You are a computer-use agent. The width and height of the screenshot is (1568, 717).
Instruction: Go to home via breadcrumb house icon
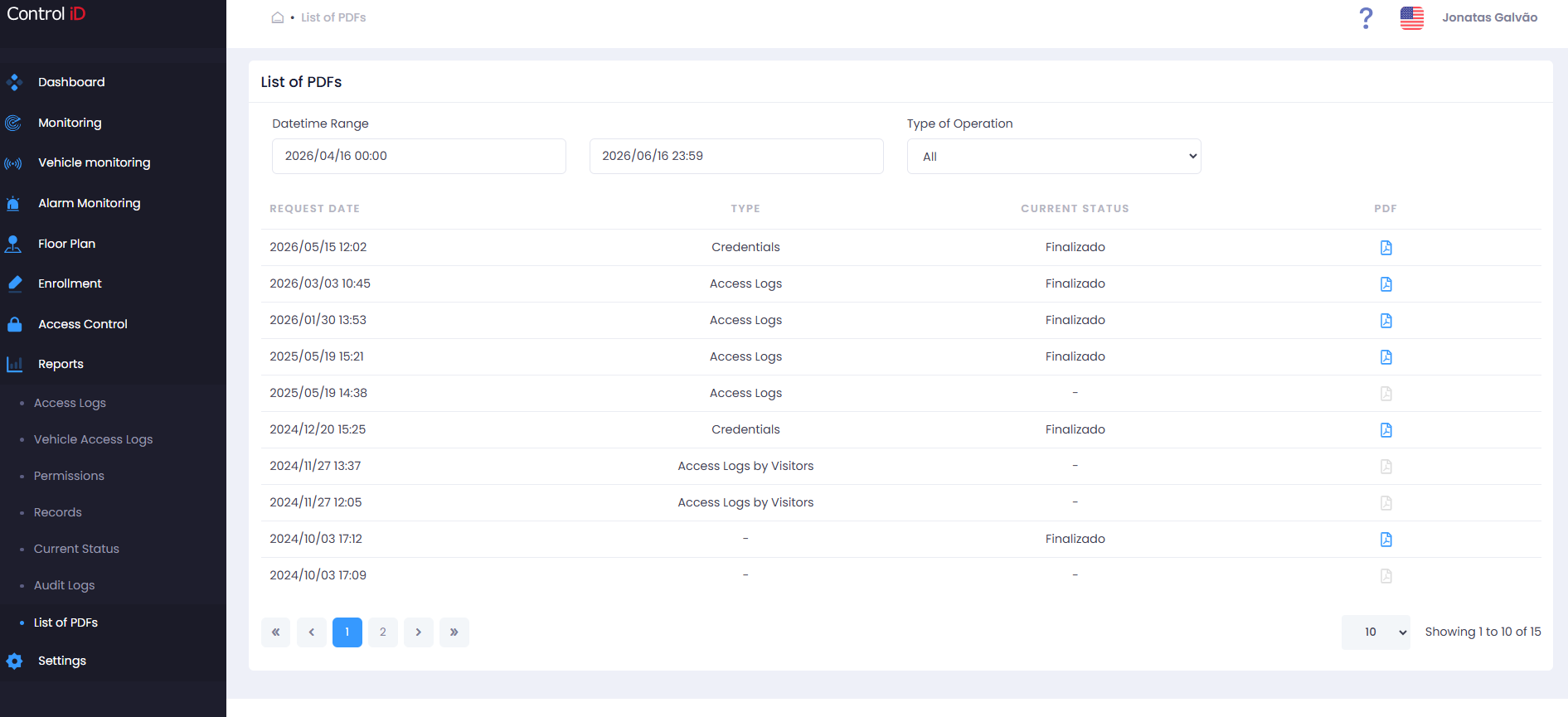[x=278, y=17]
